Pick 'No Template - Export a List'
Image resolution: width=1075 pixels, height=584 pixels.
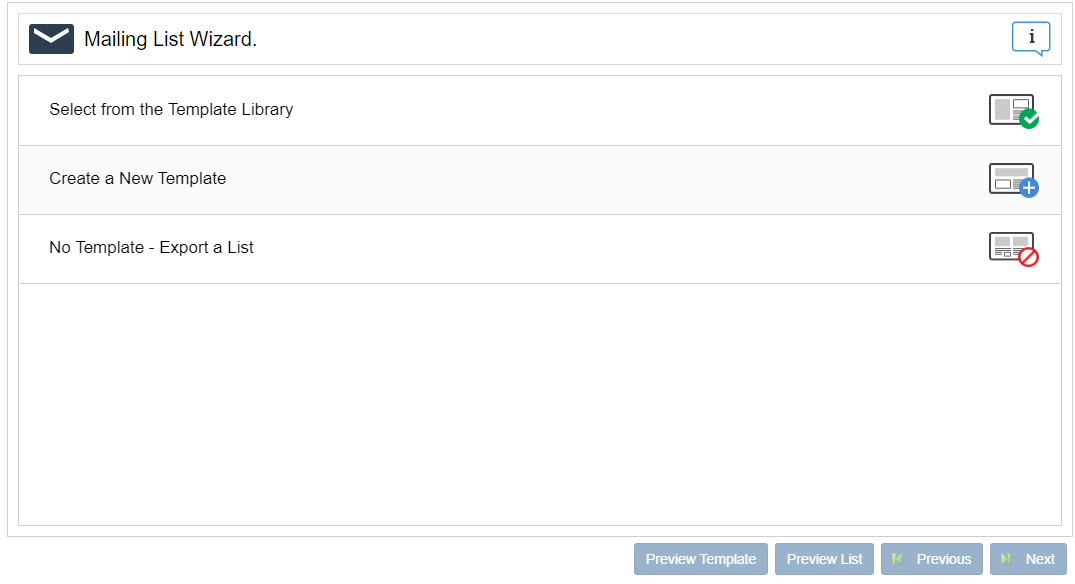(152, 248)
